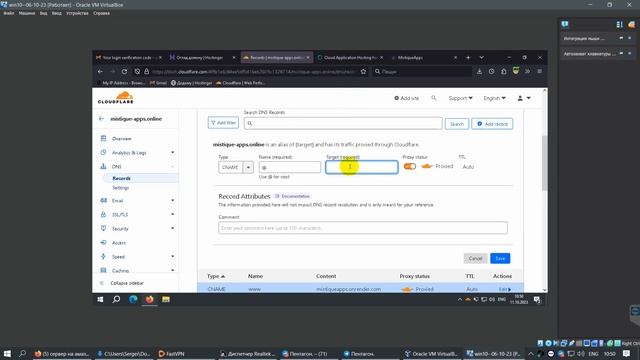Click the Target (required) input field
Screen dimensions: 640x360
[362, 167]
